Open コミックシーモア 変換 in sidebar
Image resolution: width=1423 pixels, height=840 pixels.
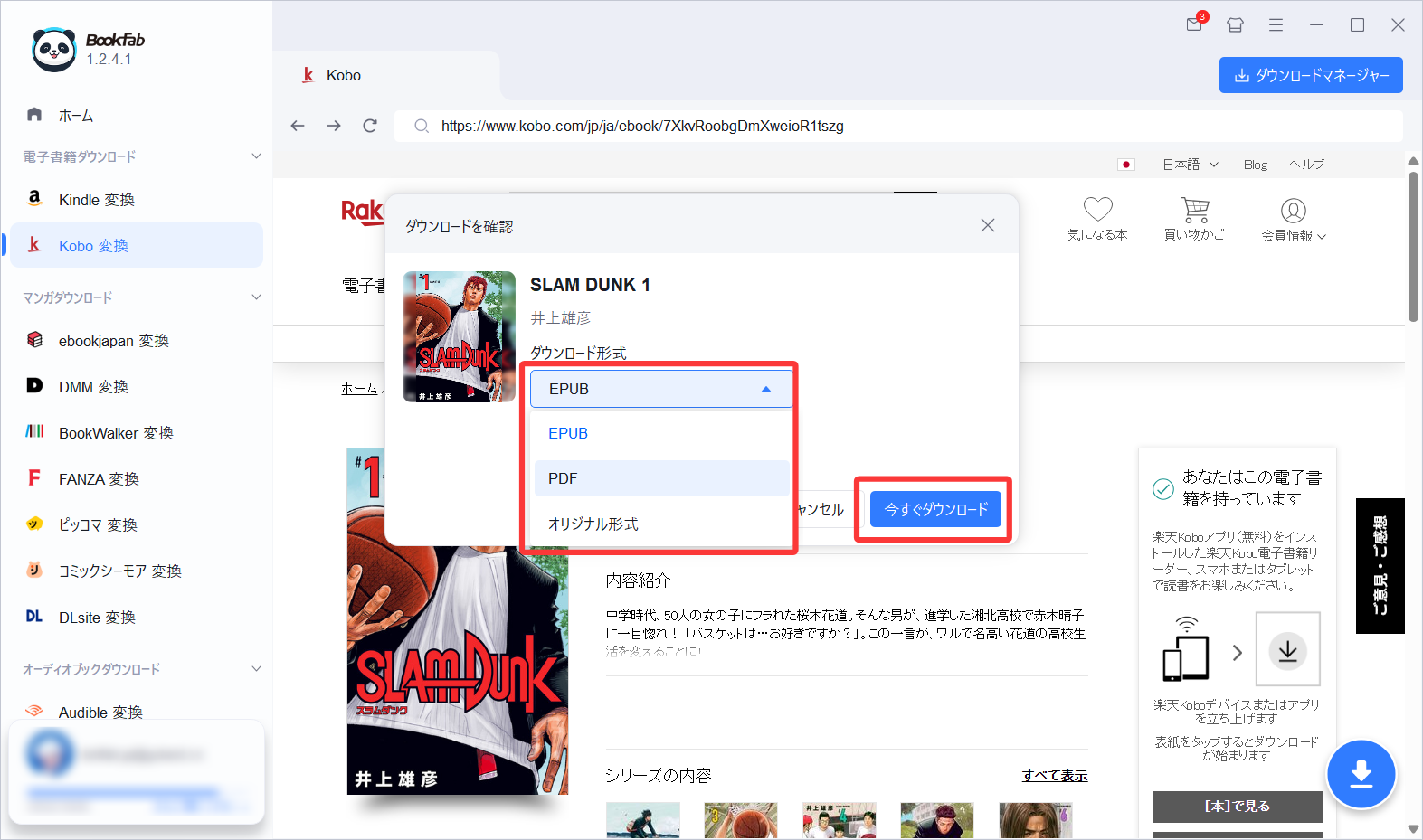(x=136, y=571)
